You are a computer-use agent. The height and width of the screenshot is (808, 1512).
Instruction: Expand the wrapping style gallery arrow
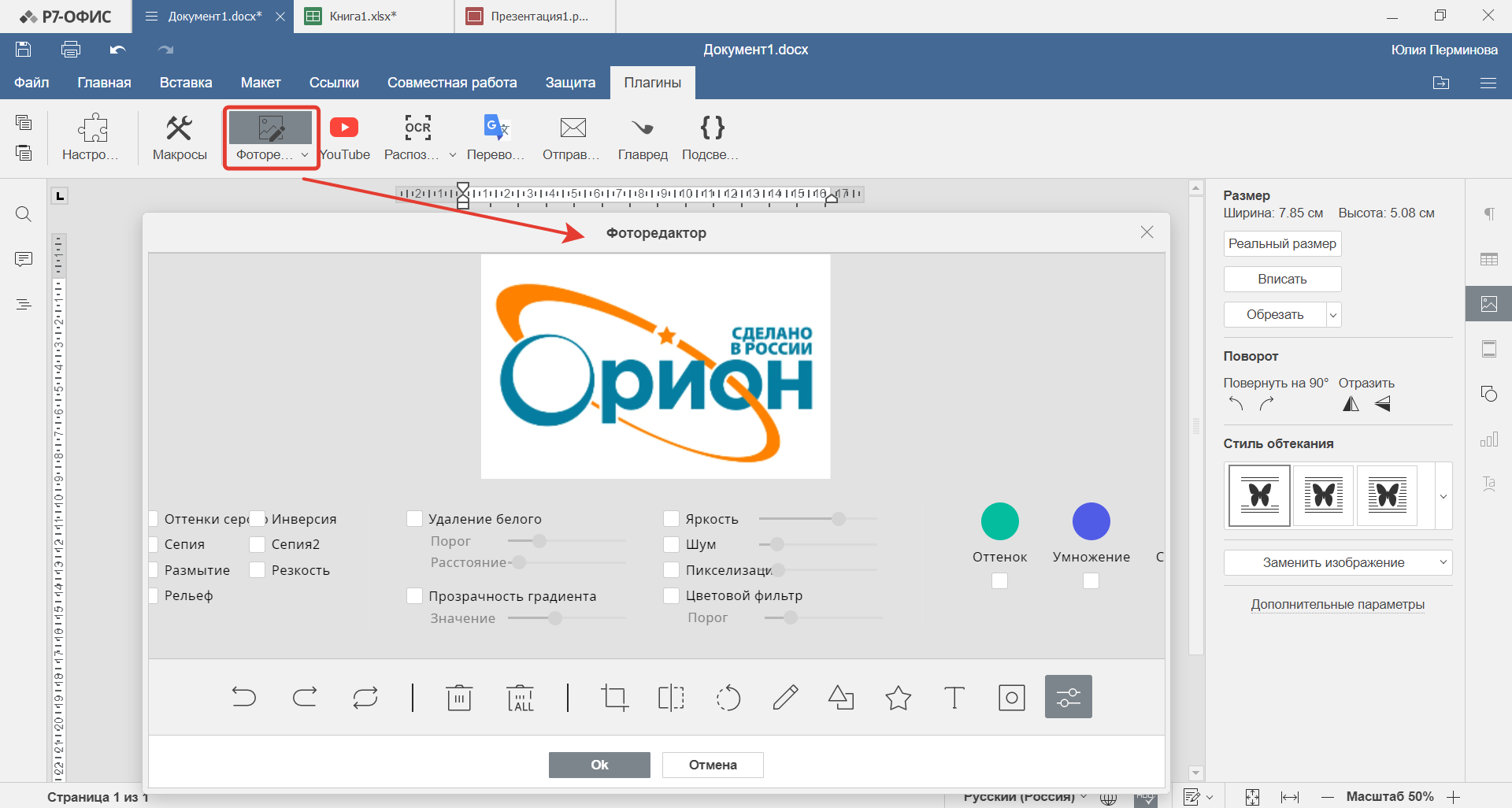1443,496
